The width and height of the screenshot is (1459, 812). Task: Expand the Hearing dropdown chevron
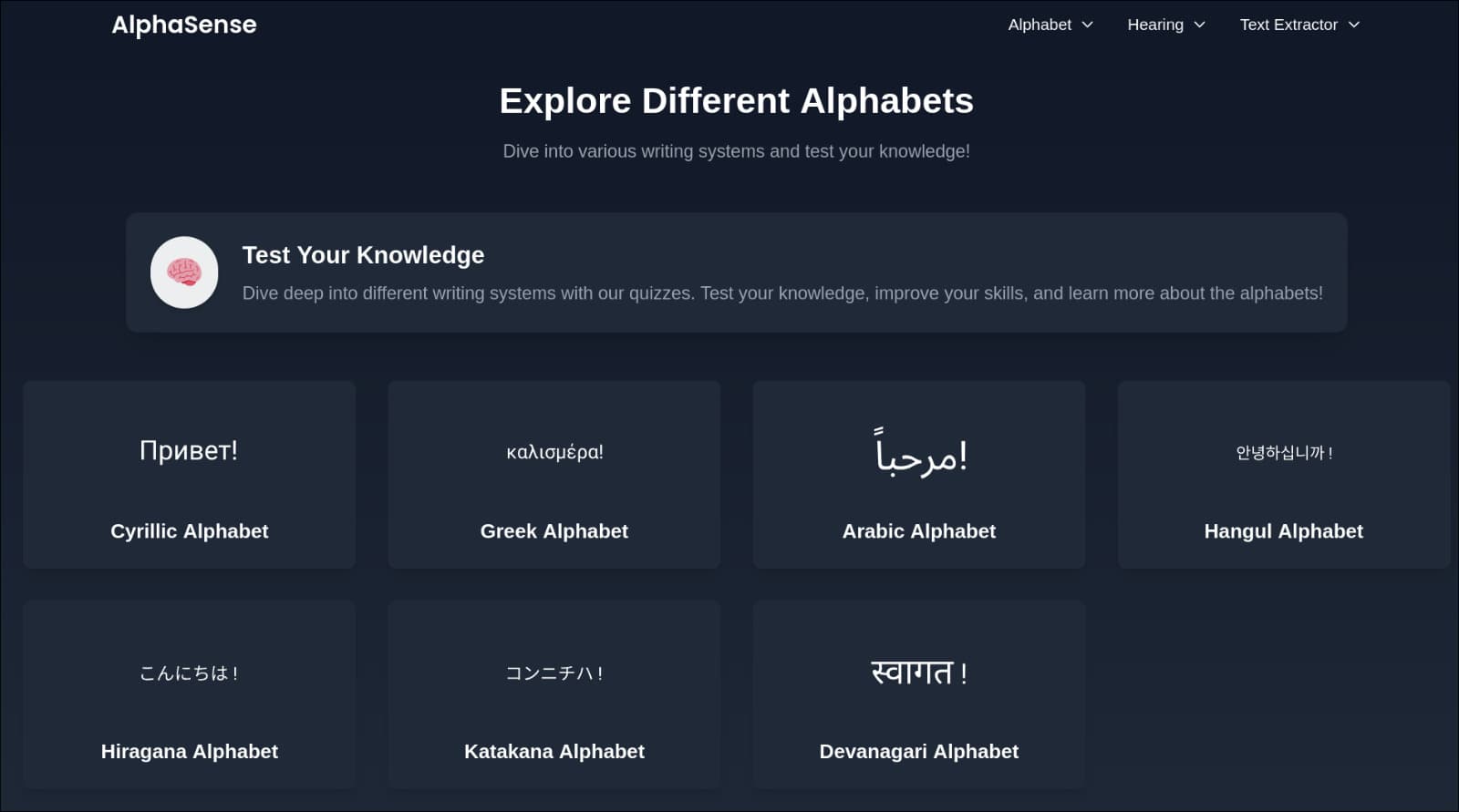(1199, 25)
